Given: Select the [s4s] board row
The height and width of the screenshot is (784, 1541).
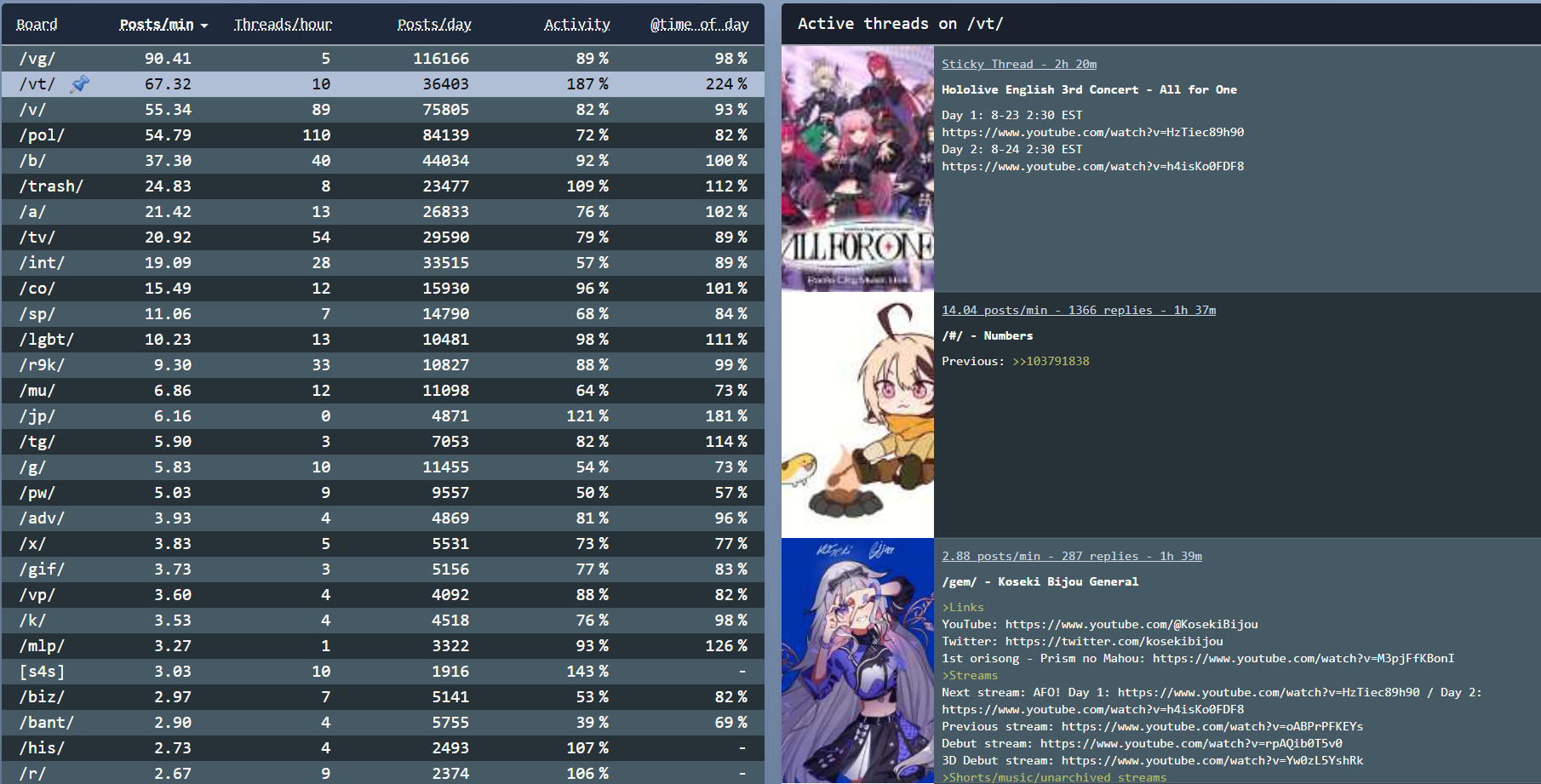Looking at the screenshot, I should tap(382, 671).
